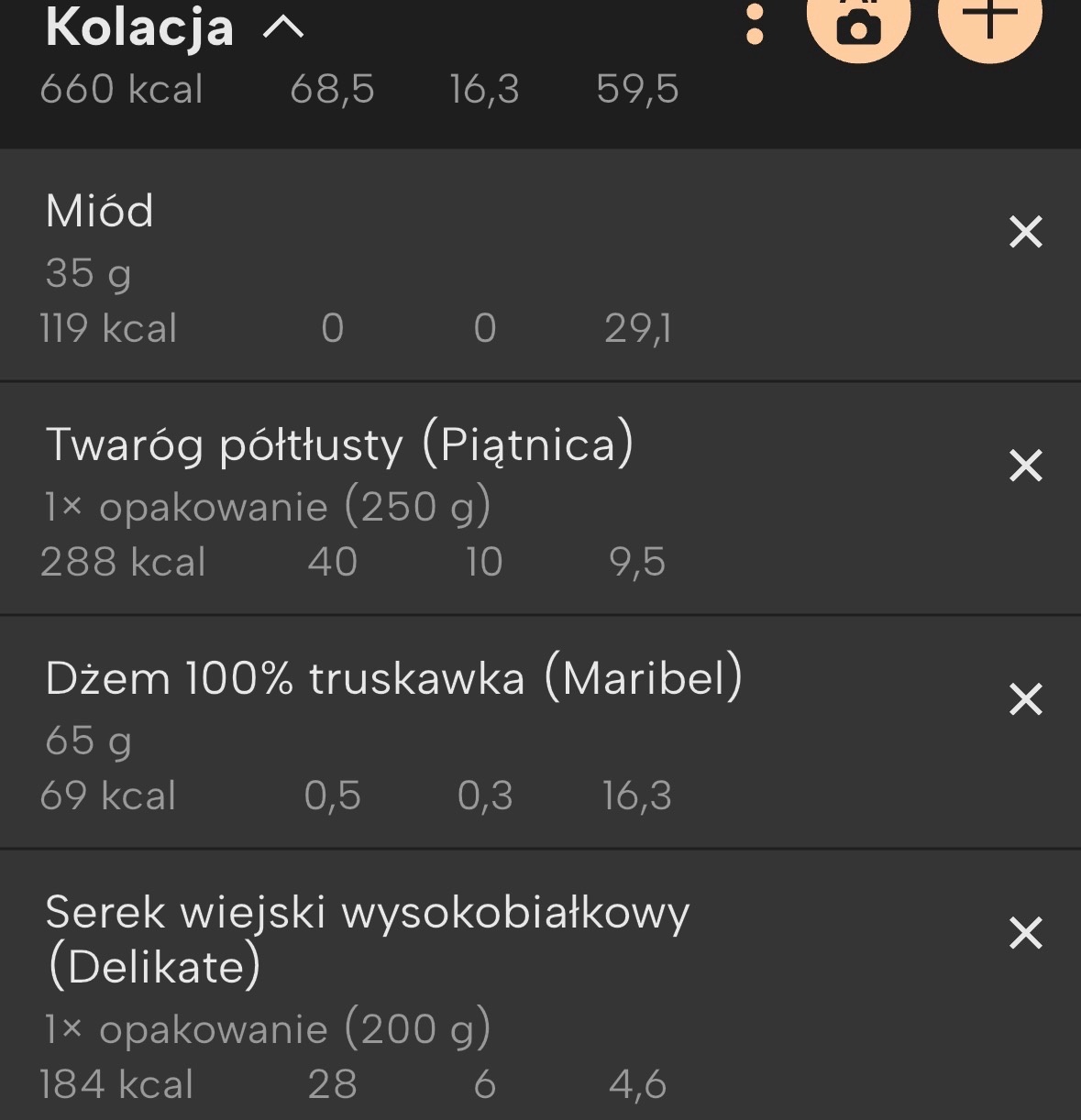
Task: Tap the Kolacja meal title
Action: pos(139,27)
